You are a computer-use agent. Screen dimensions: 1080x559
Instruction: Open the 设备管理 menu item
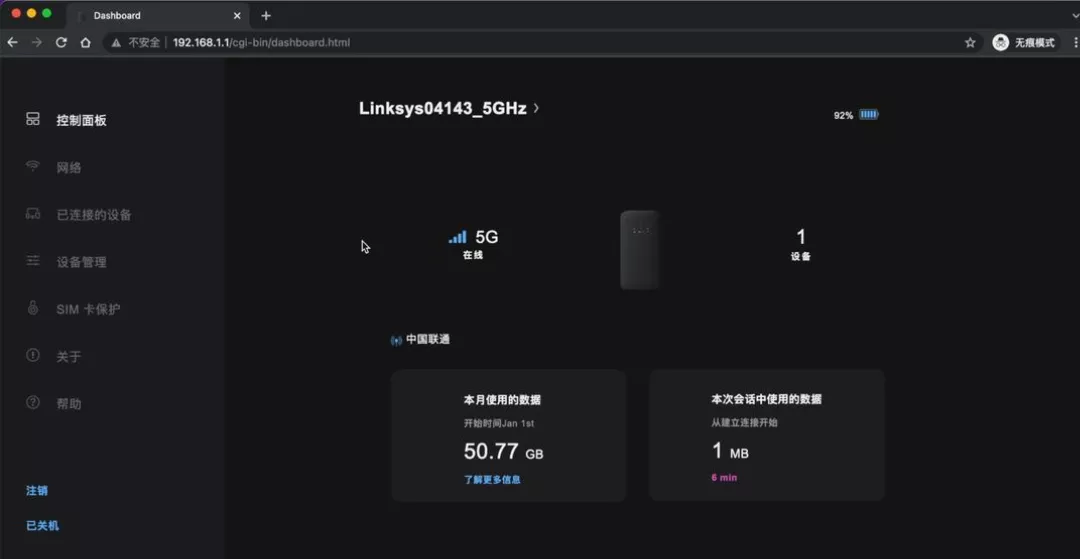[x=81, y=262]
